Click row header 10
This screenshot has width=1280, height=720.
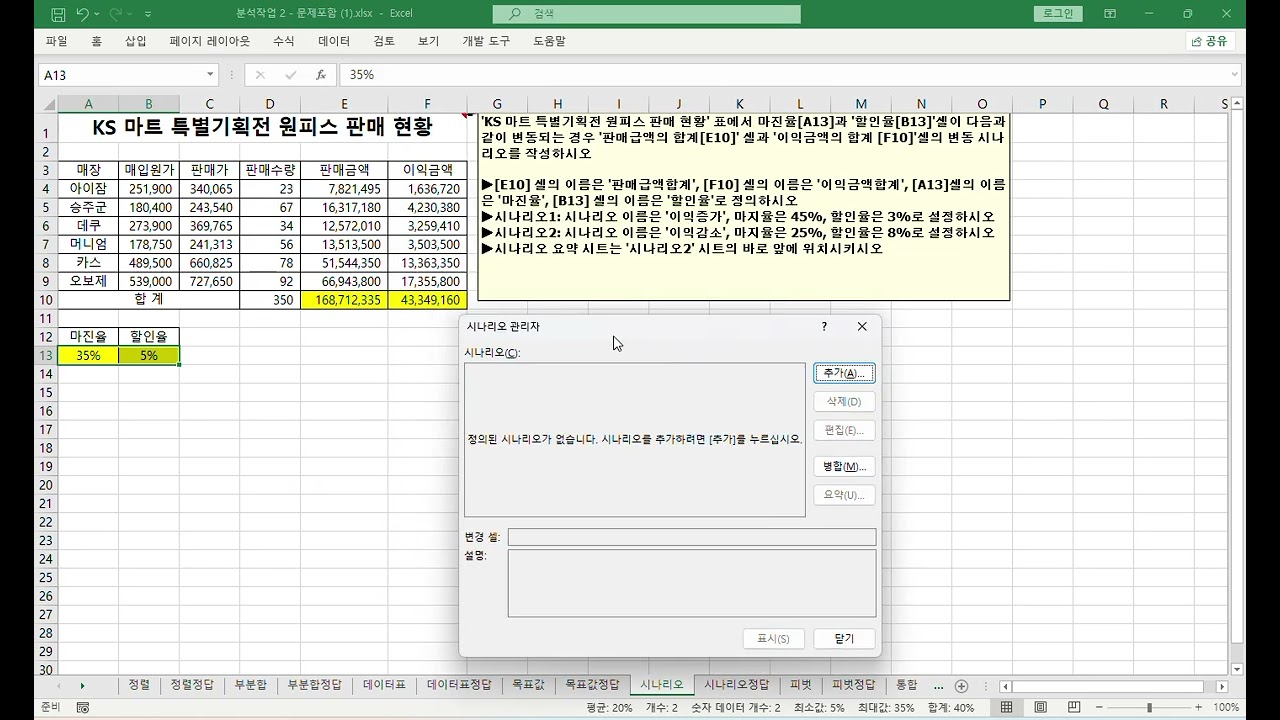46,300
